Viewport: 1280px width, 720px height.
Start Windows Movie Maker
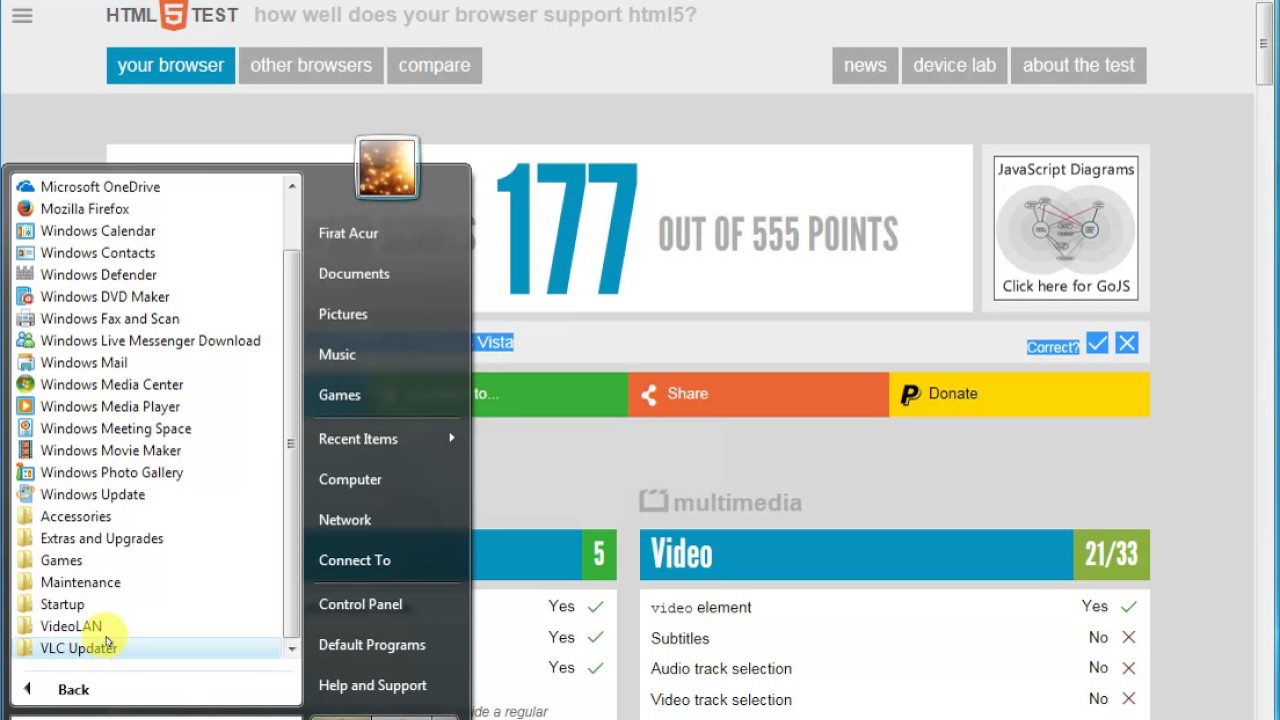click(110, 451)
